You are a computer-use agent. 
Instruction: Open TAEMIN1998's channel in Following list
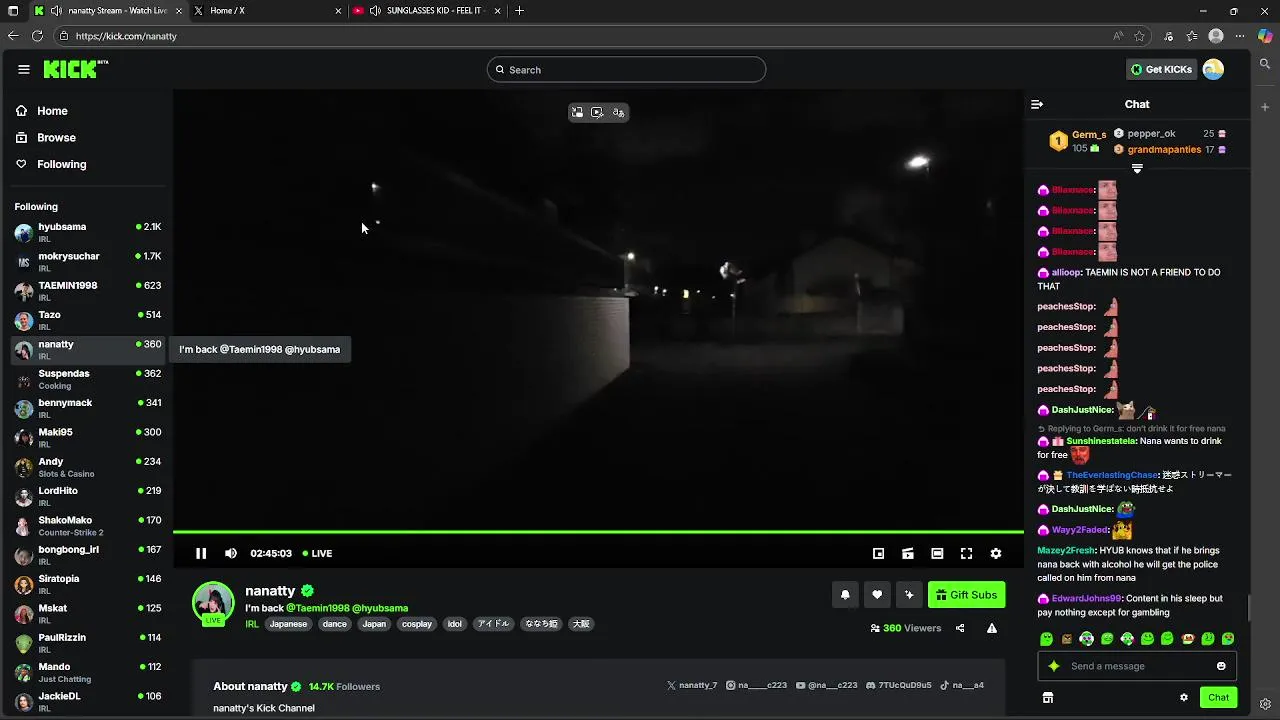click(x=88, y=291)
